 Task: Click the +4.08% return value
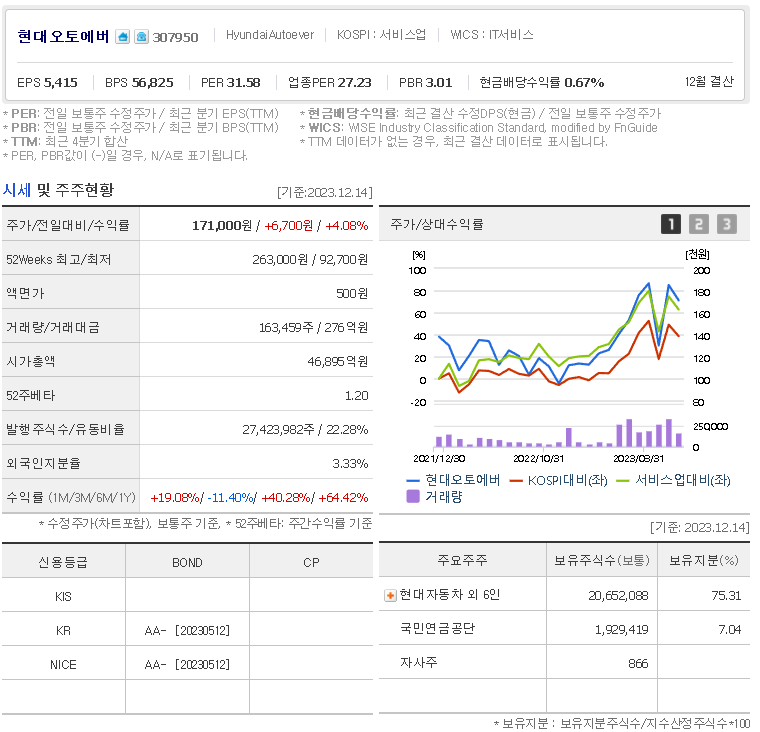click(347, 225)
